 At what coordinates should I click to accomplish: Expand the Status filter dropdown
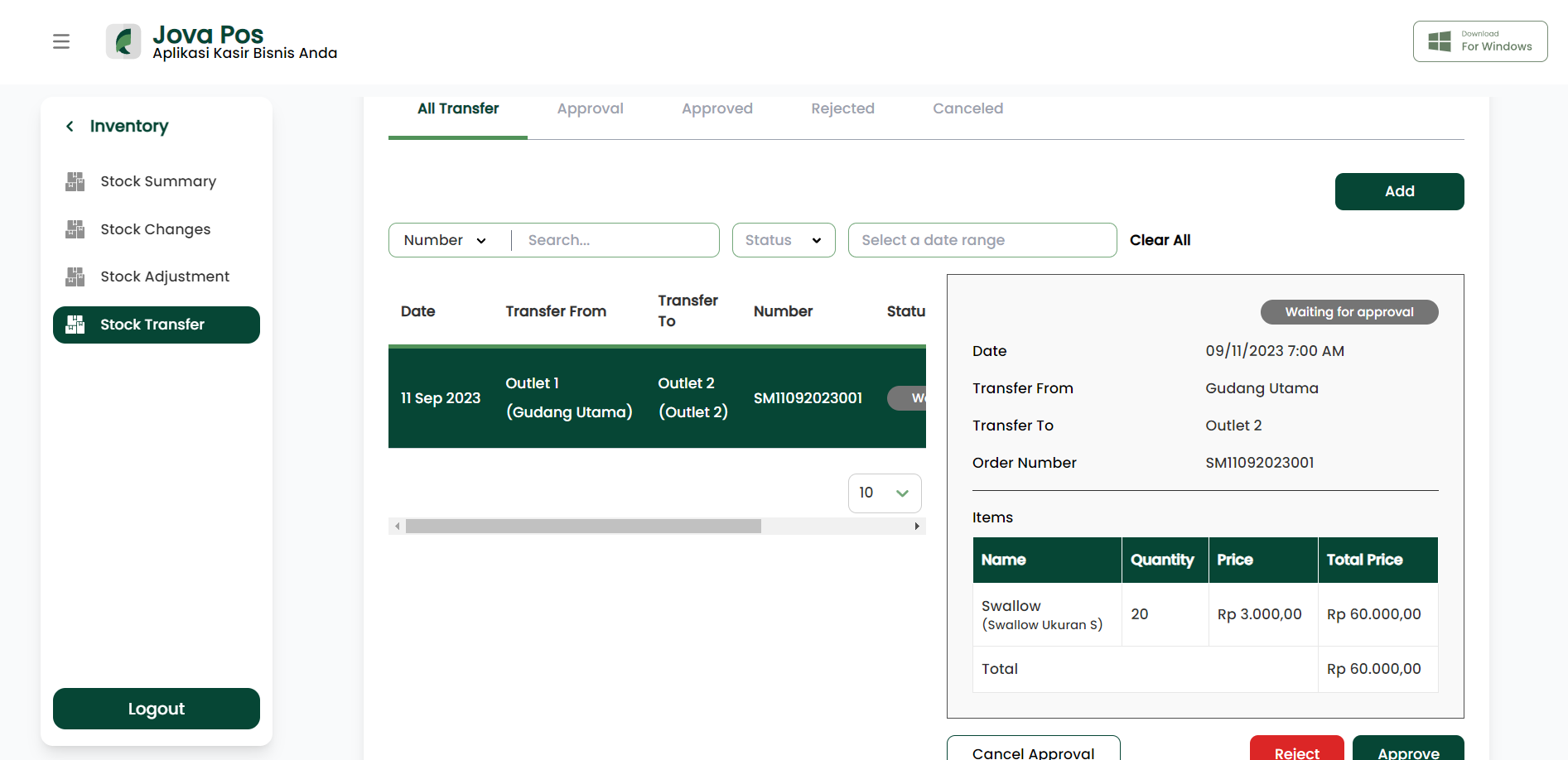coord(784,240)
